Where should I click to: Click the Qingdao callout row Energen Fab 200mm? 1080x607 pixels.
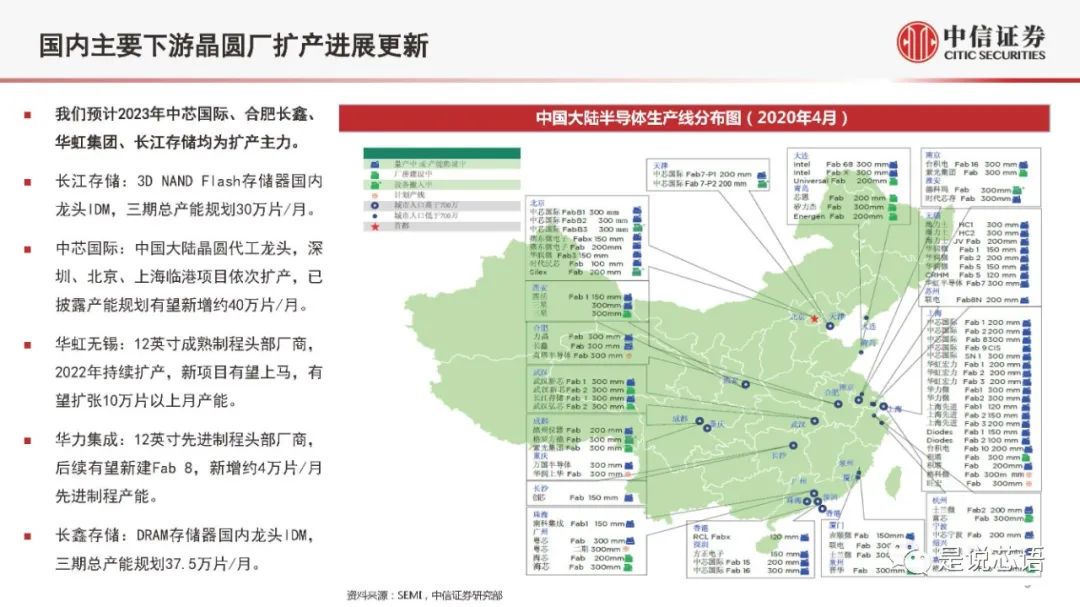(x=844, y=216)
